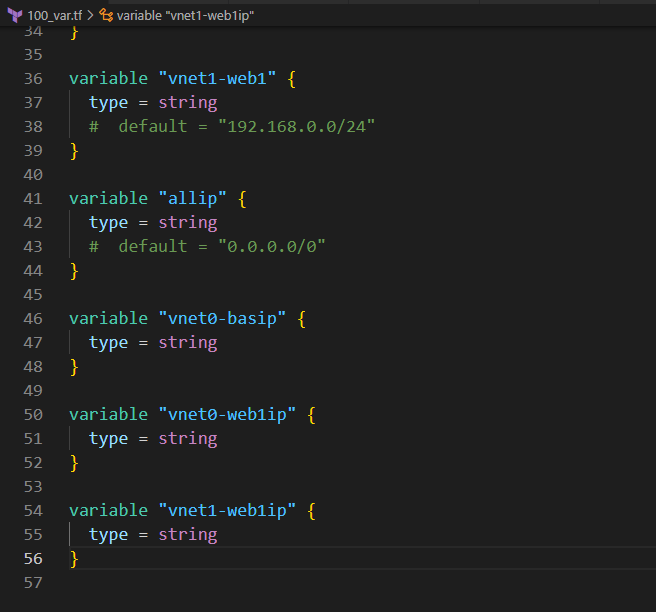This screenshot has height=612, width=656.
Task: Open 100_var.tf breadcrumb file segment
Action: click(x=54, y=16)
